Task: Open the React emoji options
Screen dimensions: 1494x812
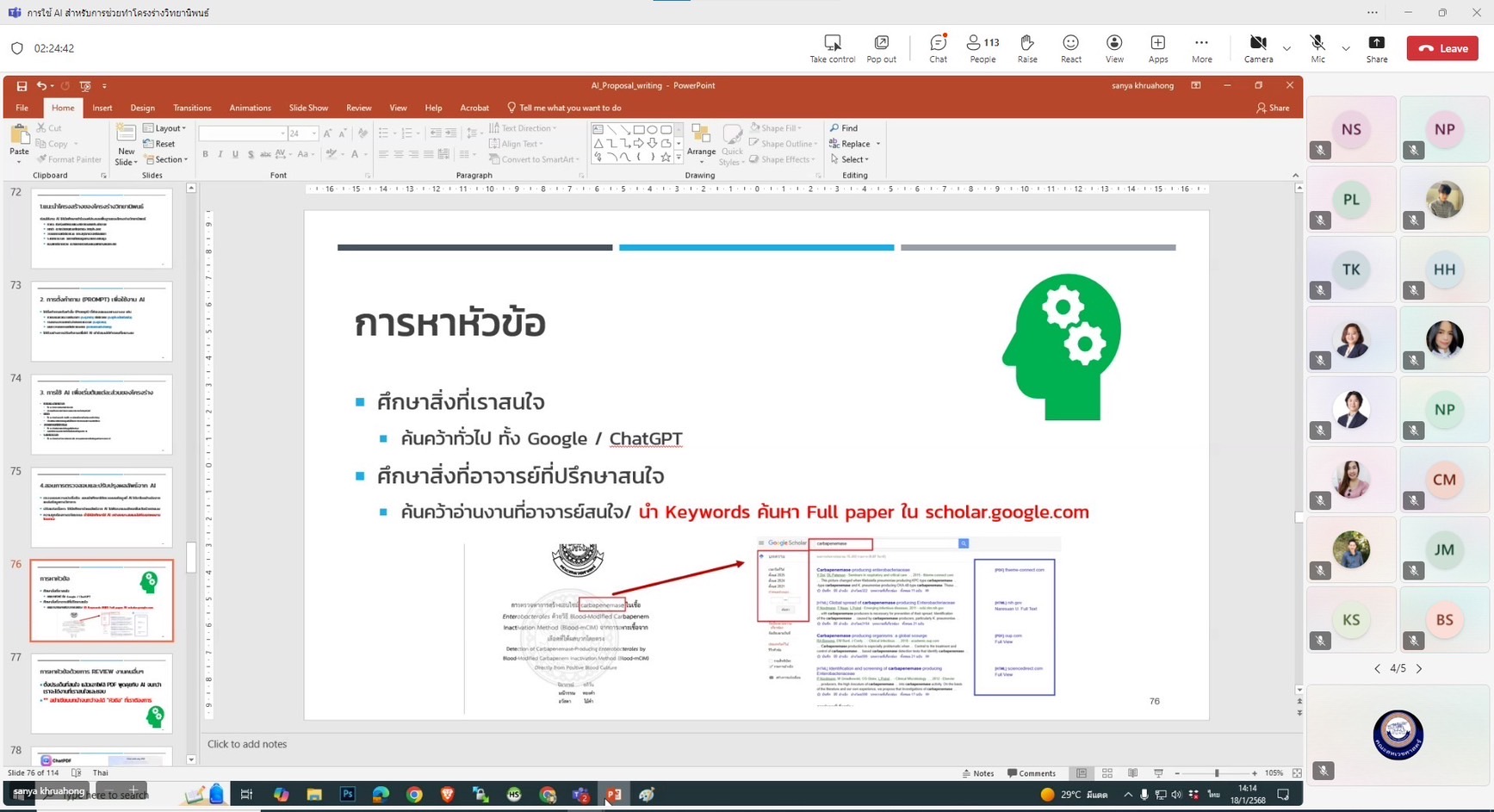Action: point(1070,48)
